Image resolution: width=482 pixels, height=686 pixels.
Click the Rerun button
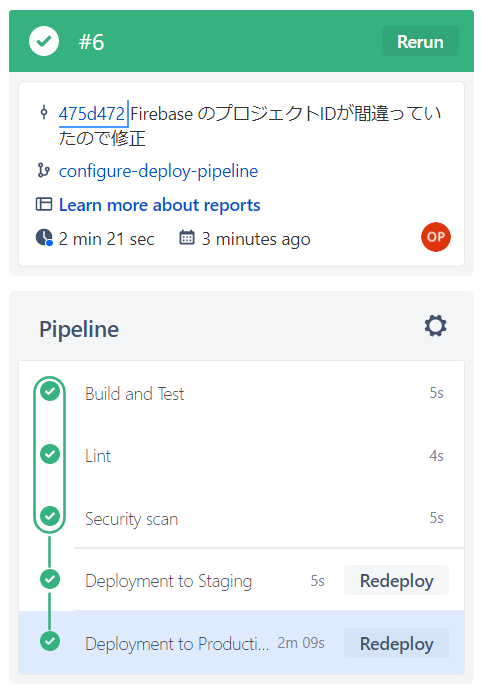[x=420, y=42]
